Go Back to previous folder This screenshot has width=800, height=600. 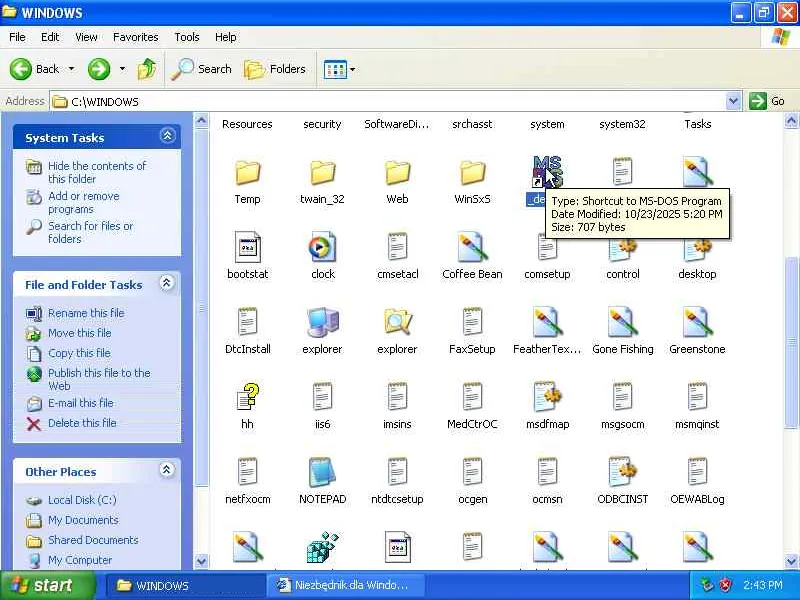(x=35, y=69)
